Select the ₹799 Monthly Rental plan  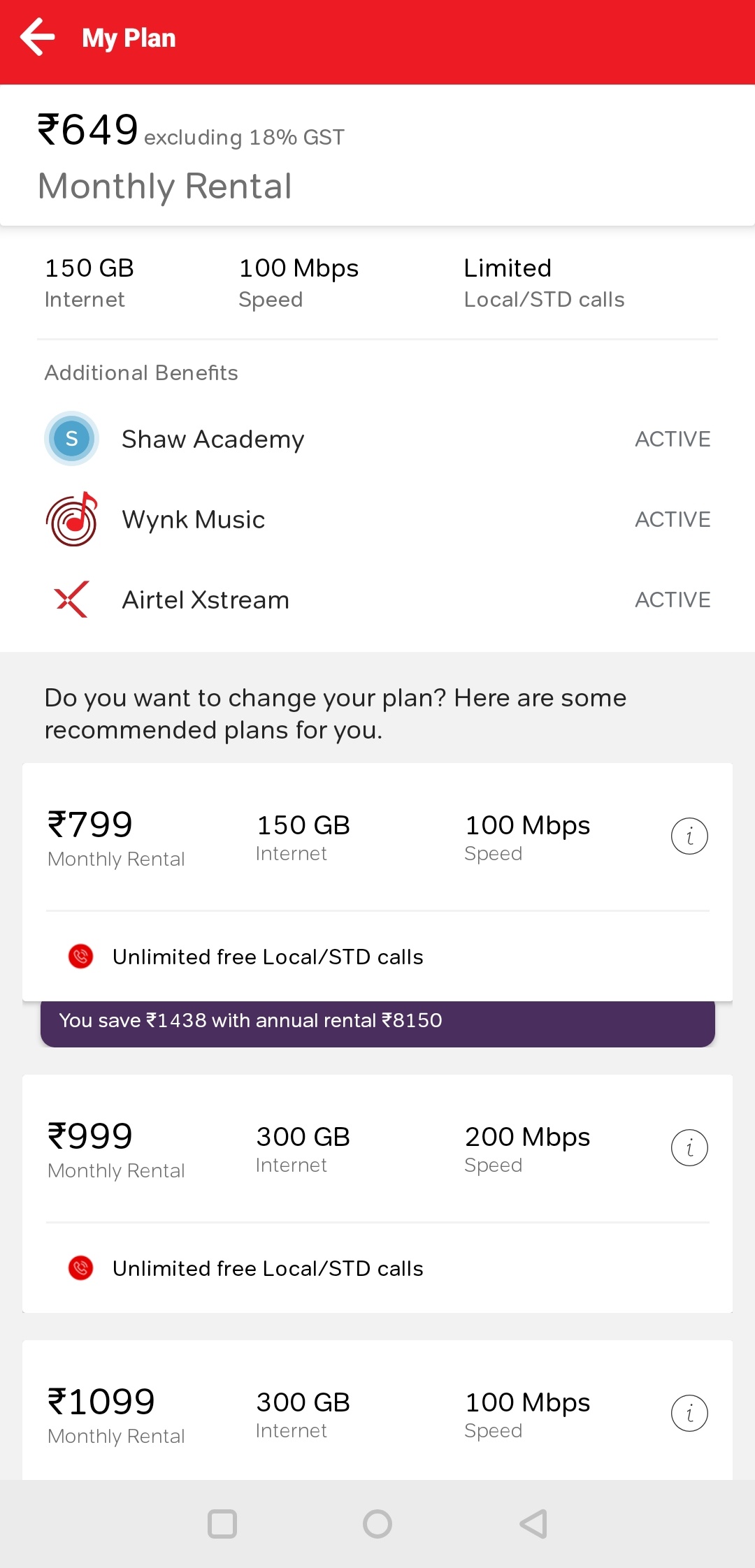(x=116, y=838)
